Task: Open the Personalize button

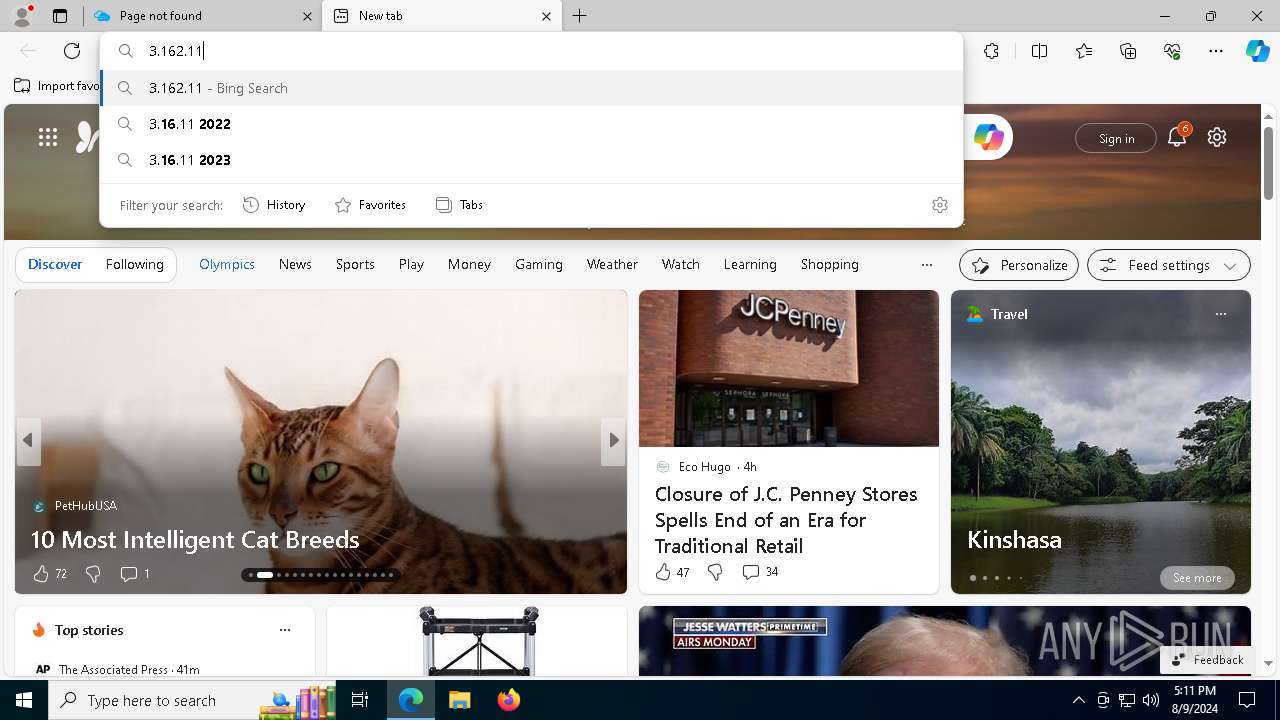Action: [1019, 265]
